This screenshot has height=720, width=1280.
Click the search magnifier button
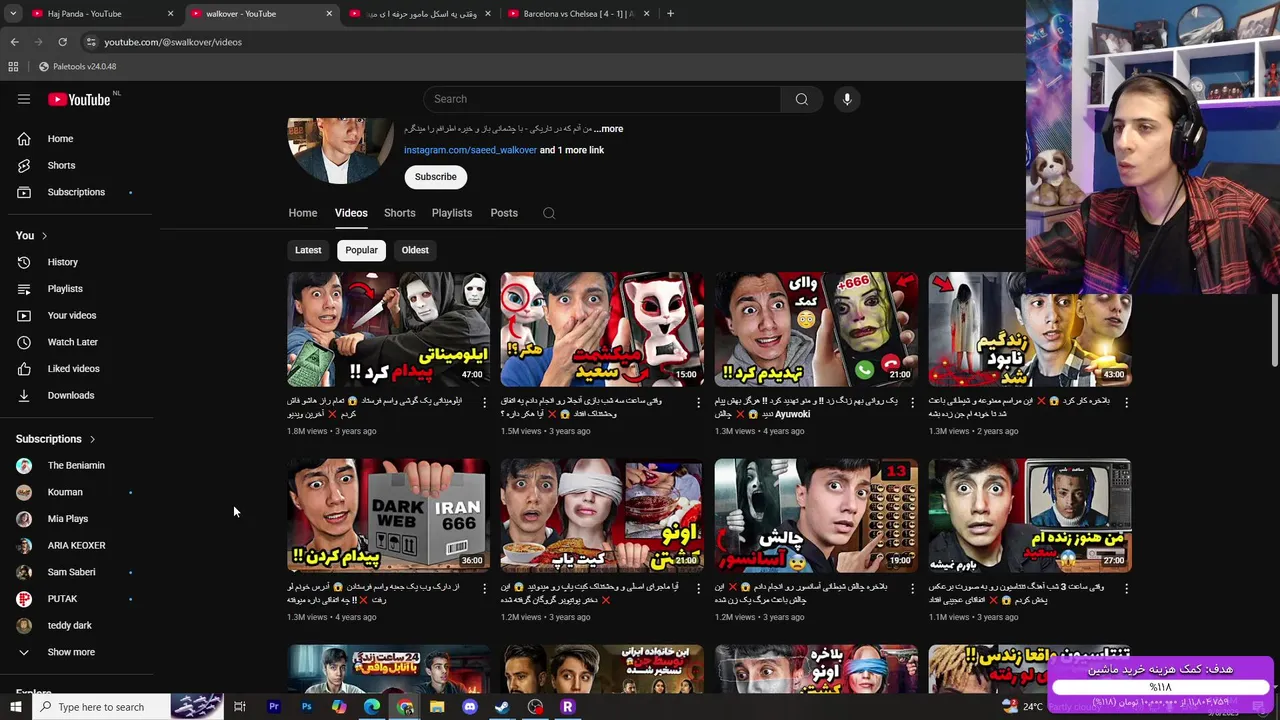point(801,99)
